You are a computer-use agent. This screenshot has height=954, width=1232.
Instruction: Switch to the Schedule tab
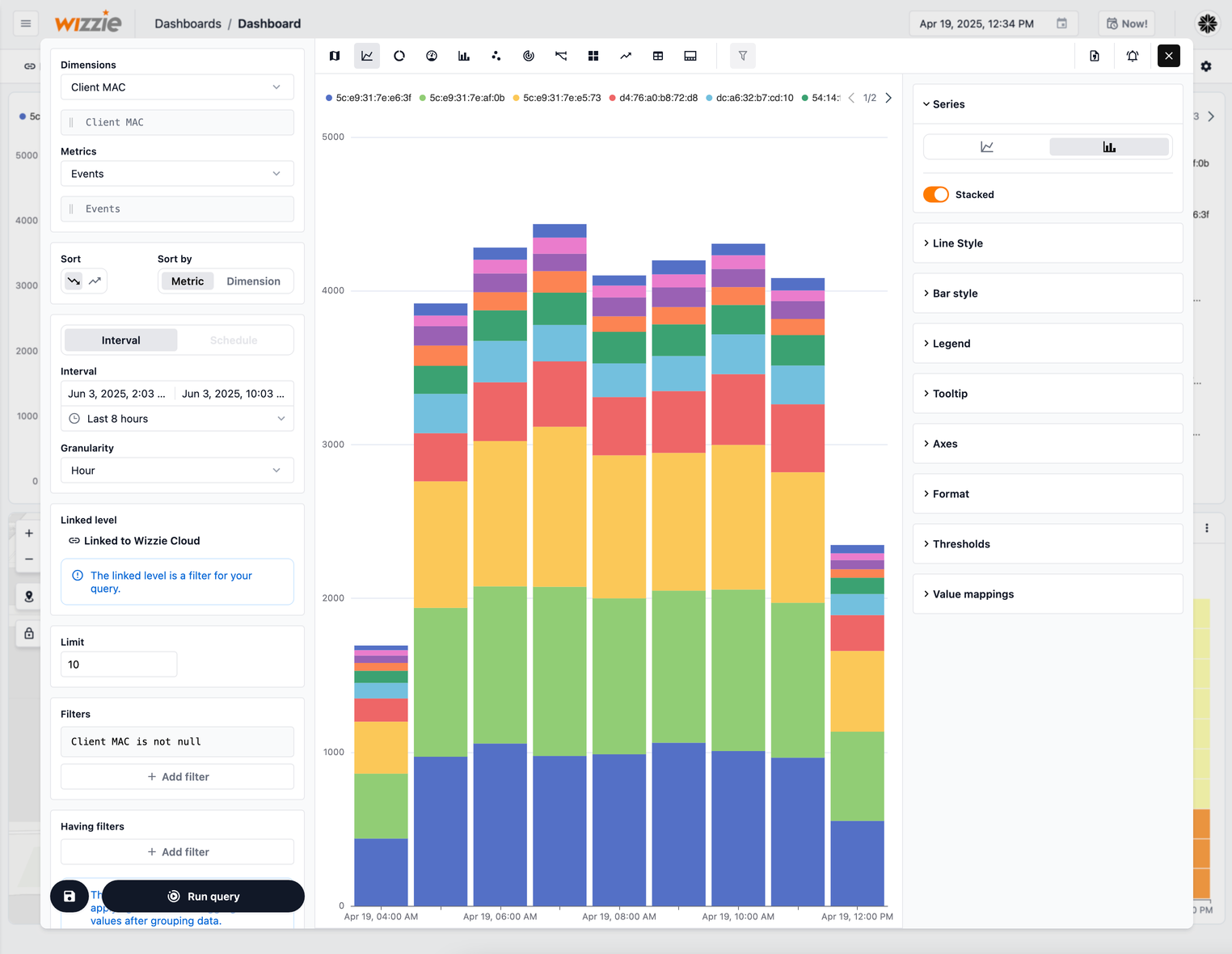pos(234,340)
